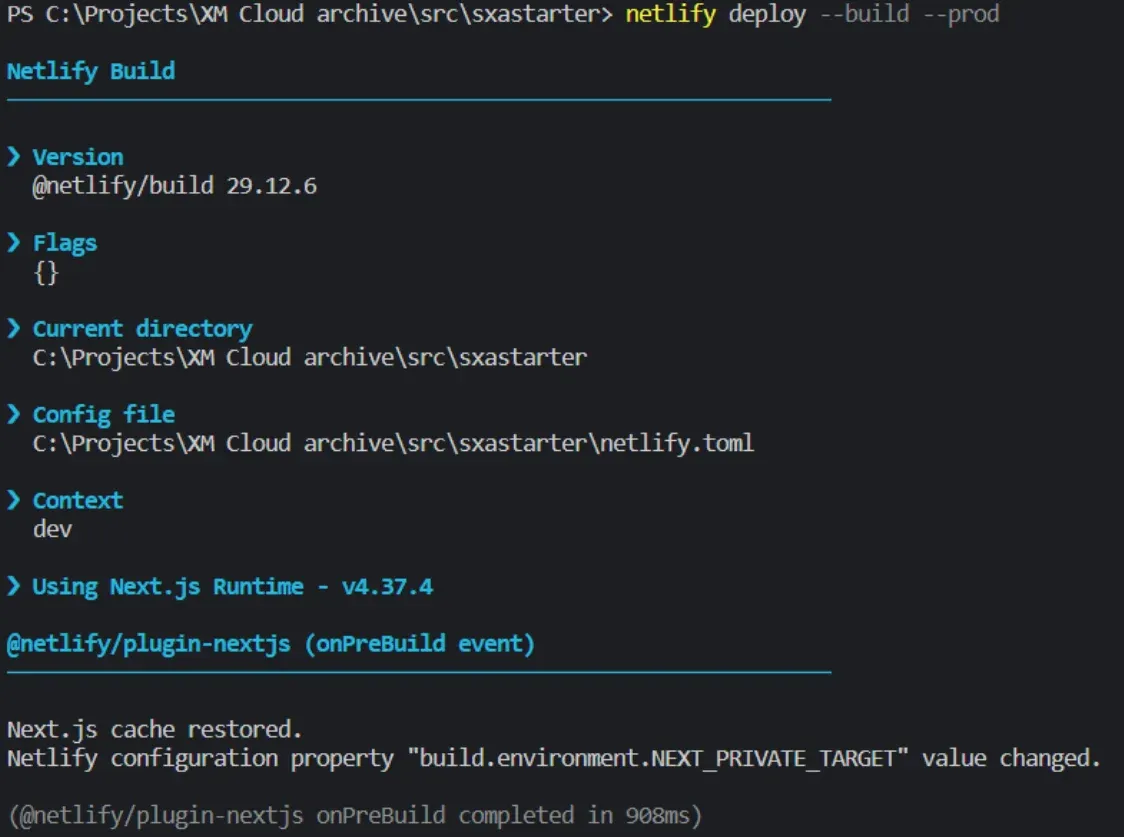Click the chevron beside Current directory

(x=14, y=328)
